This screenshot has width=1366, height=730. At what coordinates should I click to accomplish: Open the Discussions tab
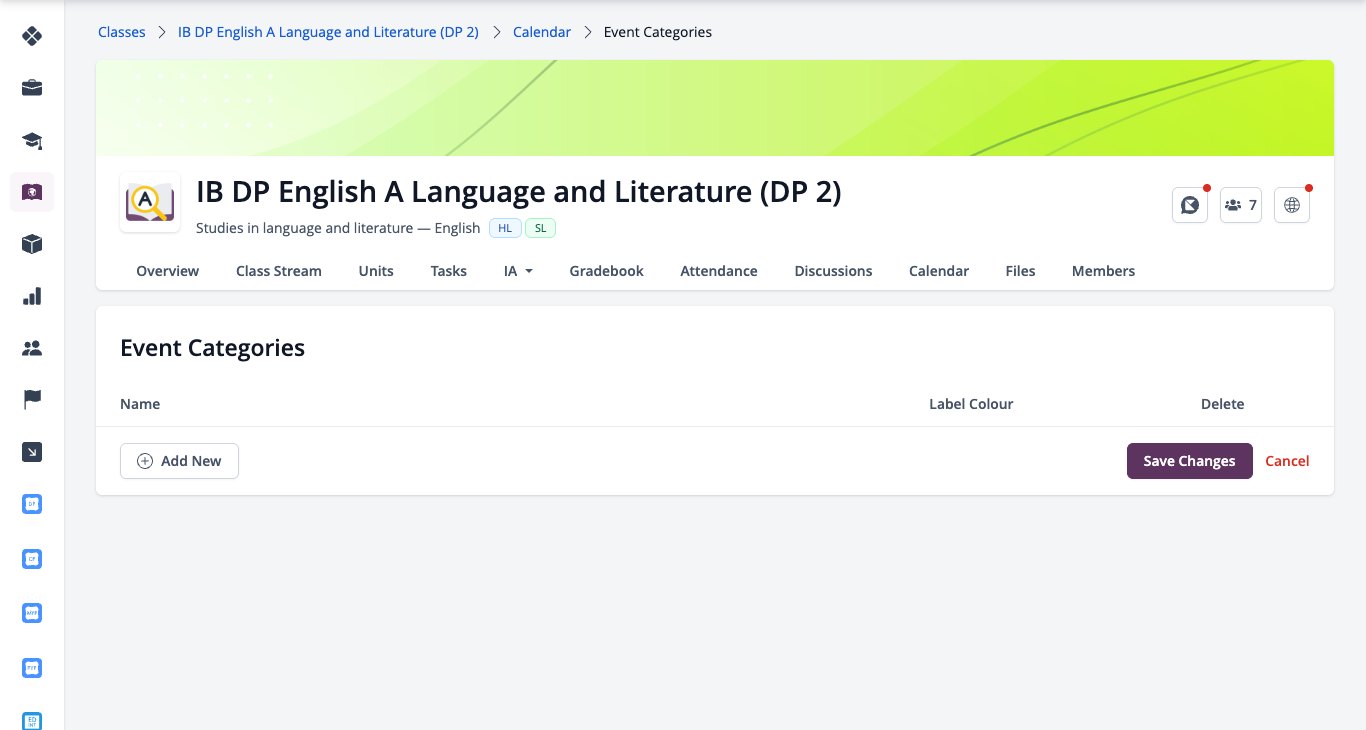833,271
